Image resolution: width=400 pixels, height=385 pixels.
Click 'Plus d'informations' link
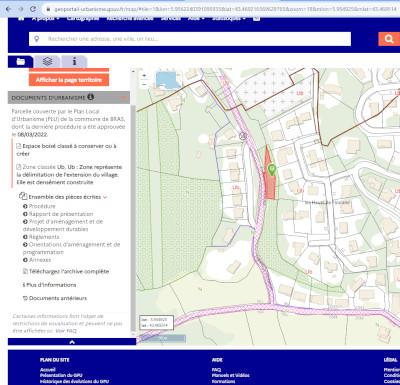click(49, 285)
